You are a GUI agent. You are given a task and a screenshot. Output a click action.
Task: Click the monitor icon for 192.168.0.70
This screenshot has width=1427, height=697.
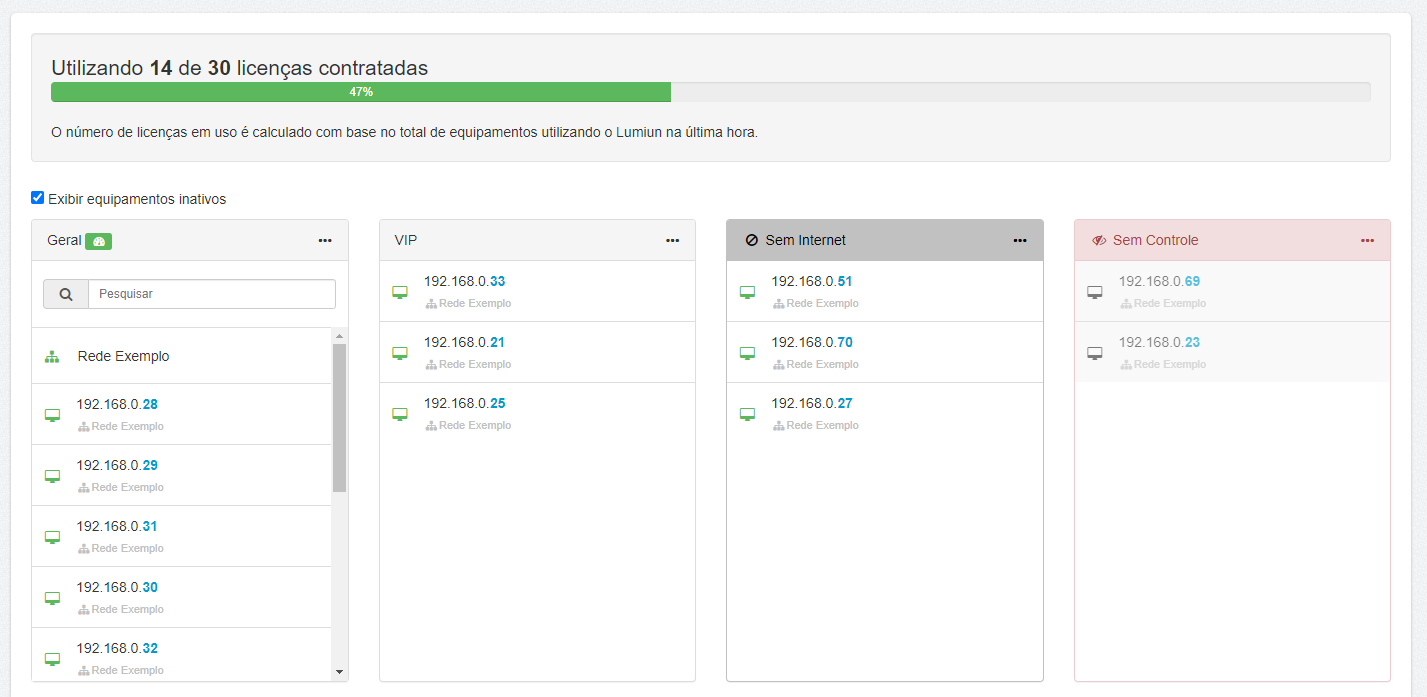[x=747, y=353]
